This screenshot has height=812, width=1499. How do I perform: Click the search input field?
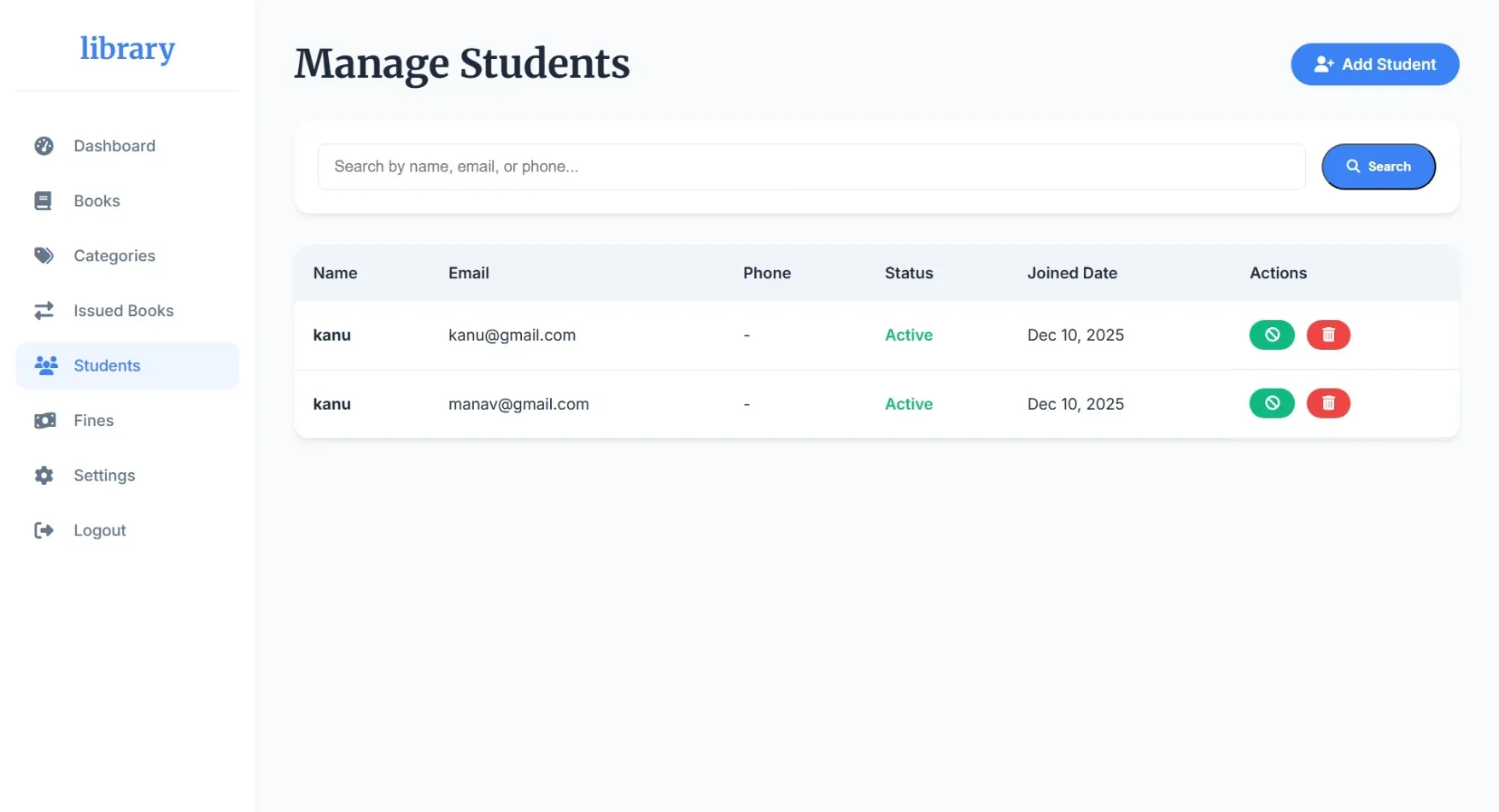(811, 166)
